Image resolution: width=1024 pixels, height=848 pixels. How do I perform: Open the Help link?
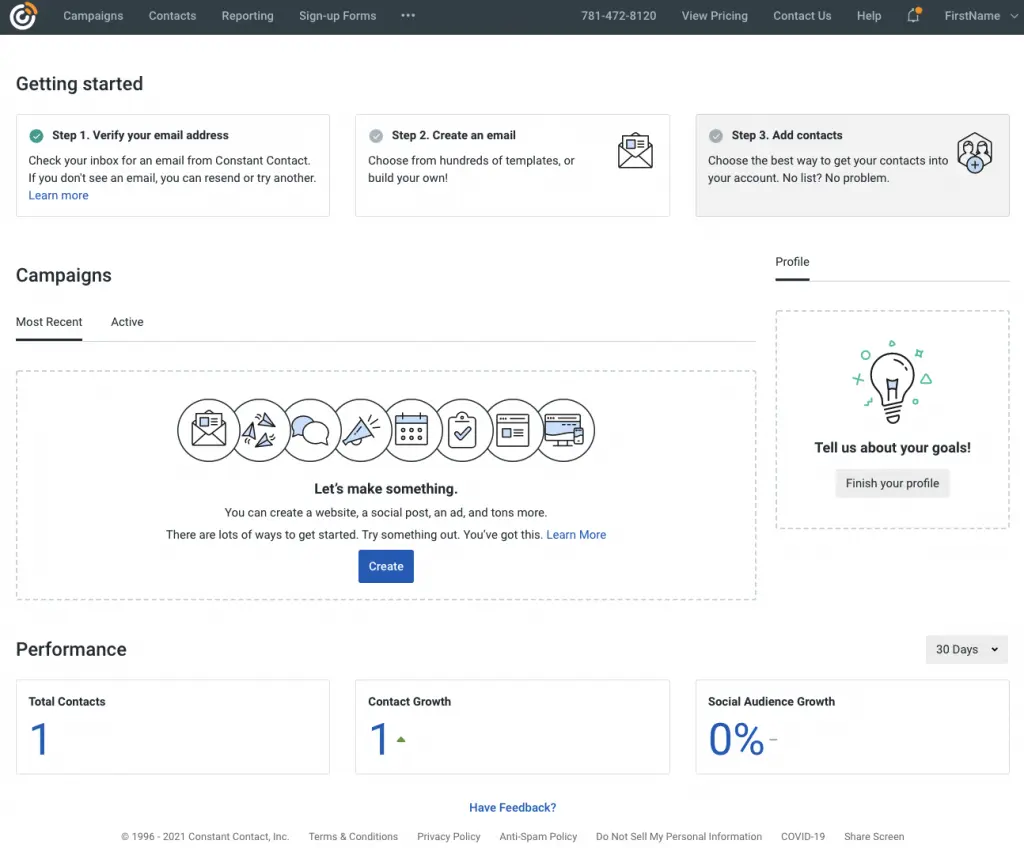point(869,16)
